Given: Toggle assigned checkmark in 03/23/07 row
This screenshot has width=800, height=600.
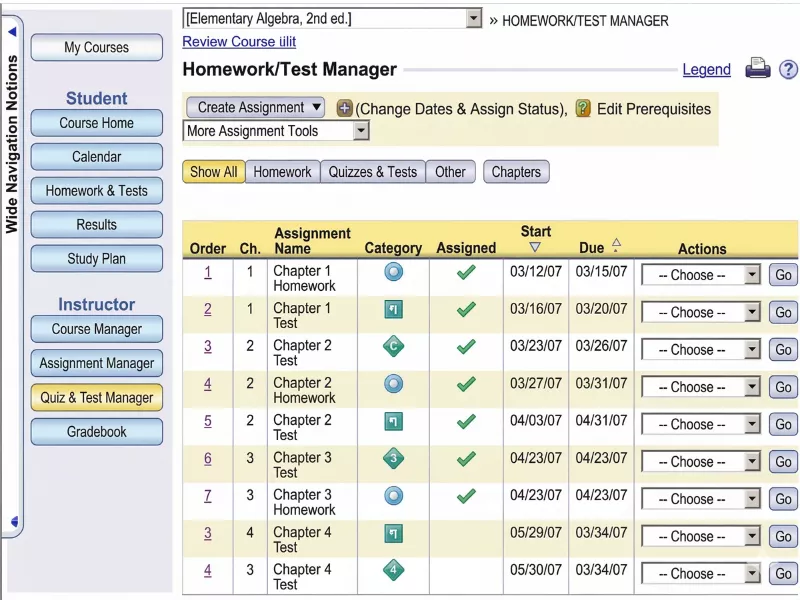Looking at the screenshot, I should (x=466, y=347).
